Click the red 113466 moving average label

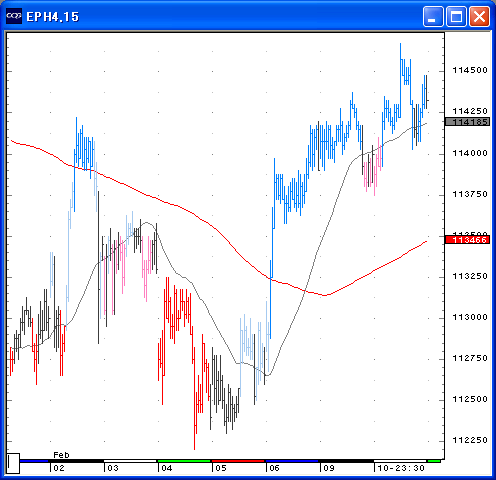(468, 240)
